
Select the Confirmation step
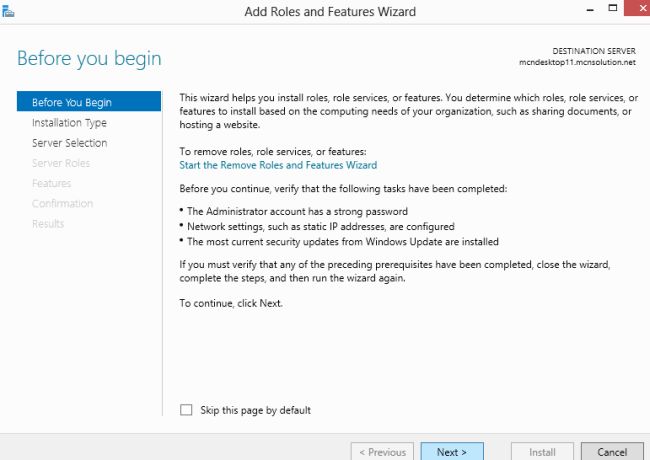[62, 203]
